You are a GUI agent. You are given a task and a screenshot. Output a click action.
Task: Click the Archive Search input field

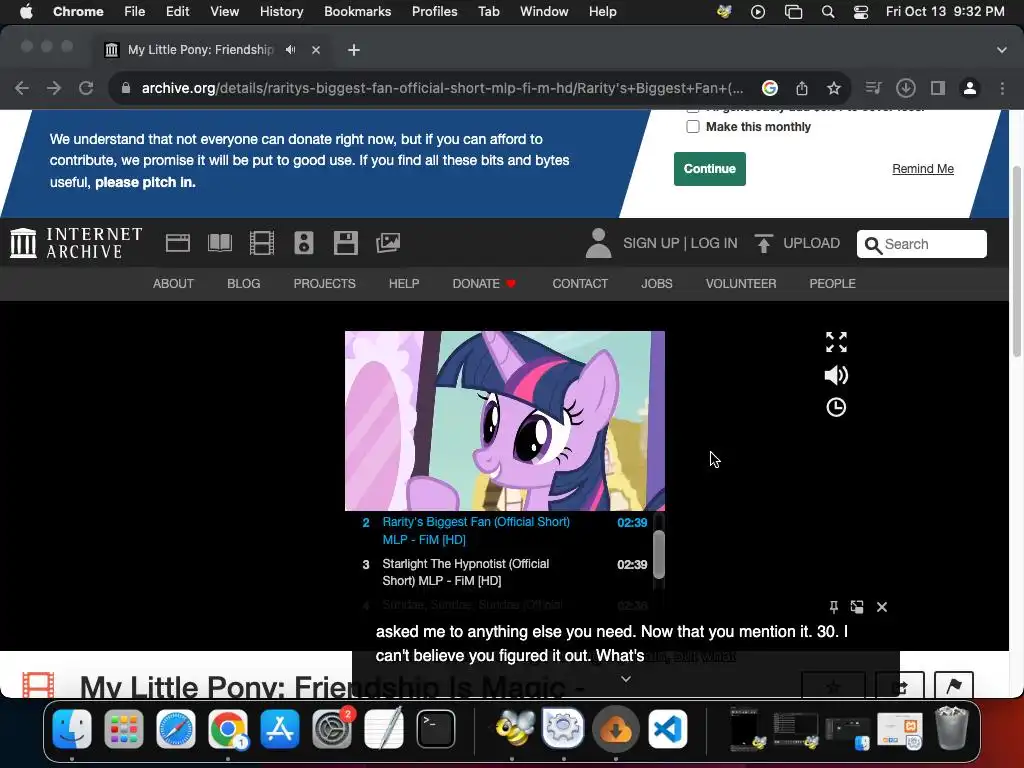[x=921, y=244]
